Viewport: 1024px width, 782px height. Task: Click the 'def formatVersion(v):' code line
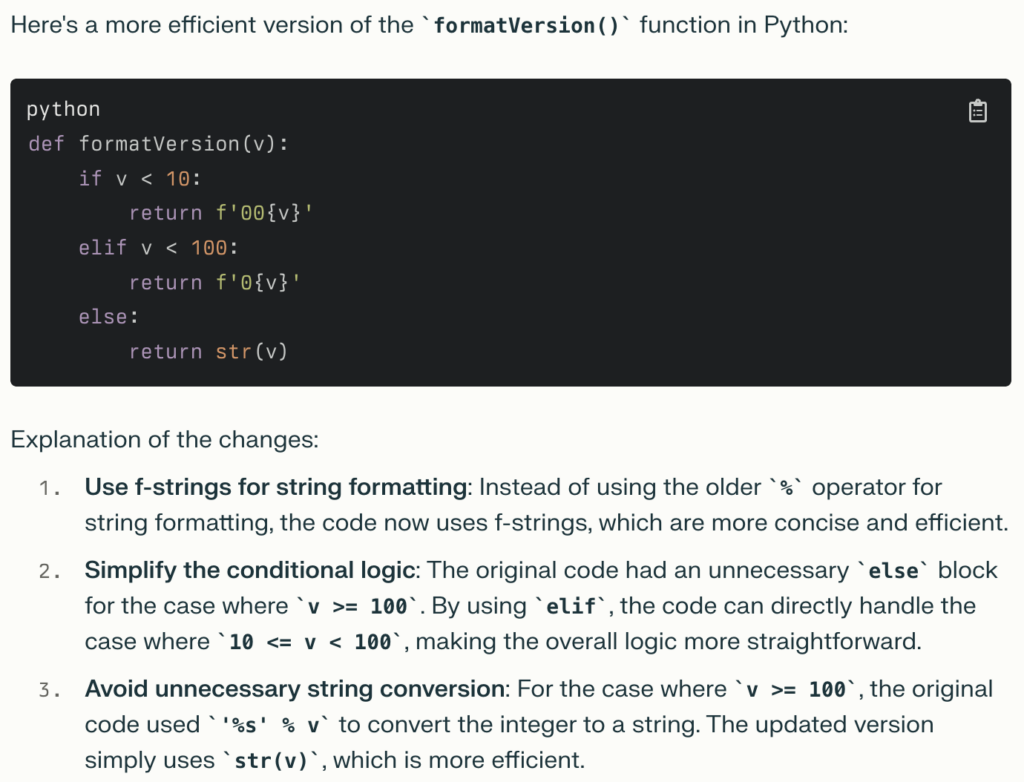pos(158,144)
